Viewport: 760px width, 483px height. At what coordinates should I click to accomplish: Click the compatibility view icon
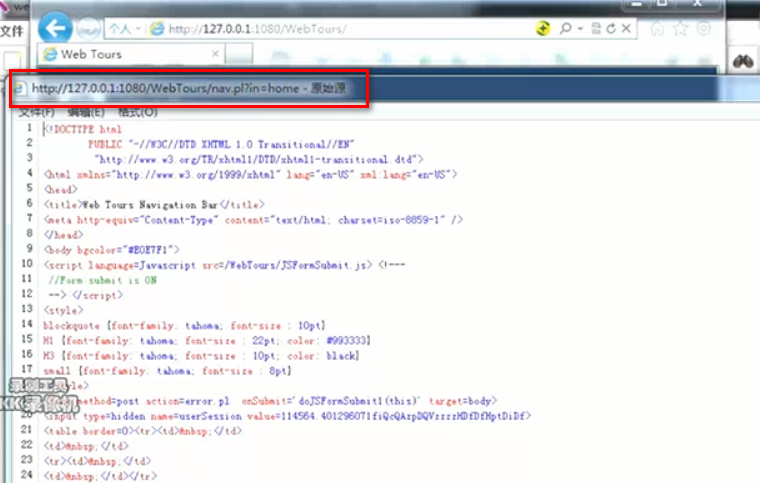(596, 29)
